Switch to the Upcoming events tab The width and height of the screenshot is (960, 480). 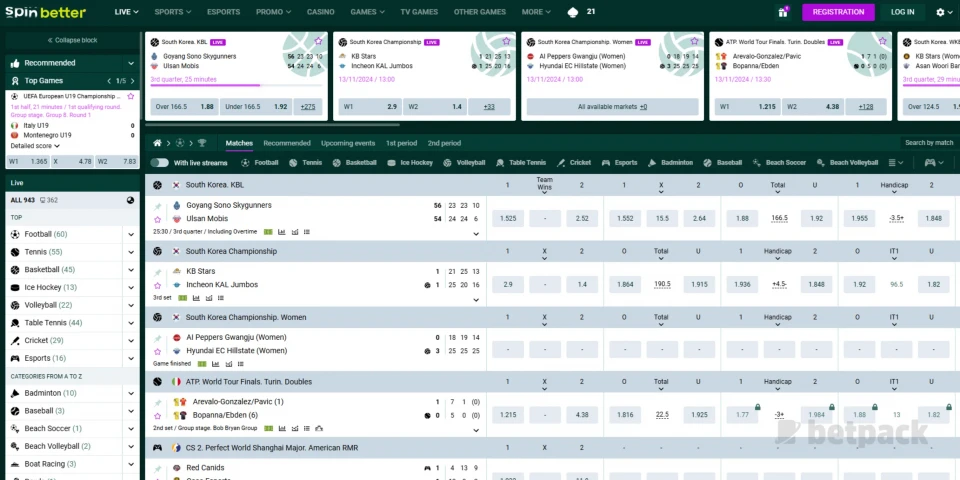(348, 143)
